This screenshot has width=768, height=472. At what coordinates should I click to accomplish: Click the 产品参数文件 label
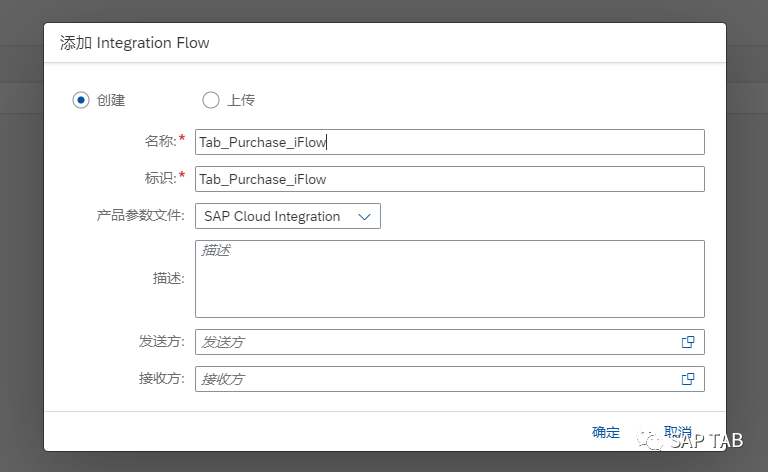(x=141, y=215)
